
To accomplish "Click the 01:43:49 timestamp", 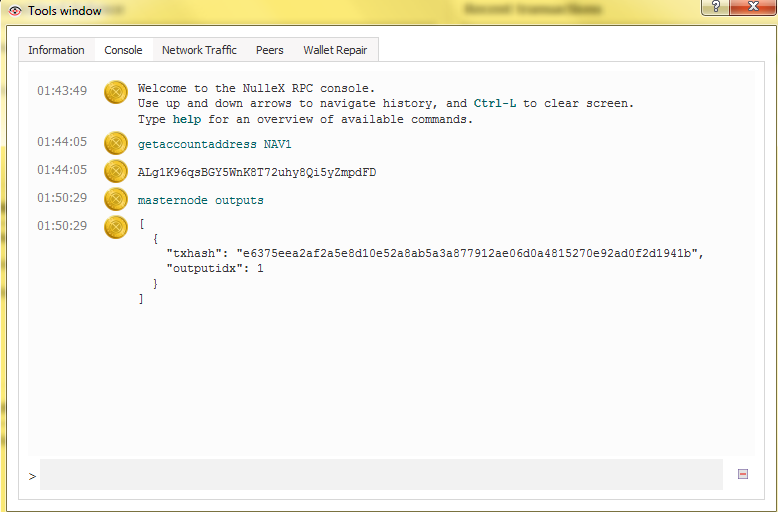I will click(62, 91).
